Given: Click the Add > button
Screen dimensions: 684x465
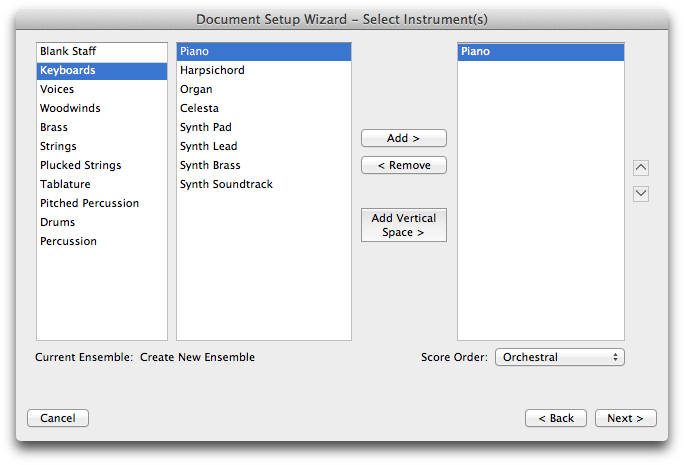Looking at the screenshot, I should click(x=404, y=138).
